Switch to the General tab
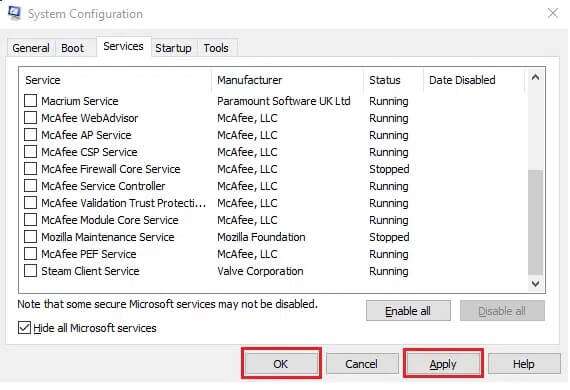 [31, 48]
